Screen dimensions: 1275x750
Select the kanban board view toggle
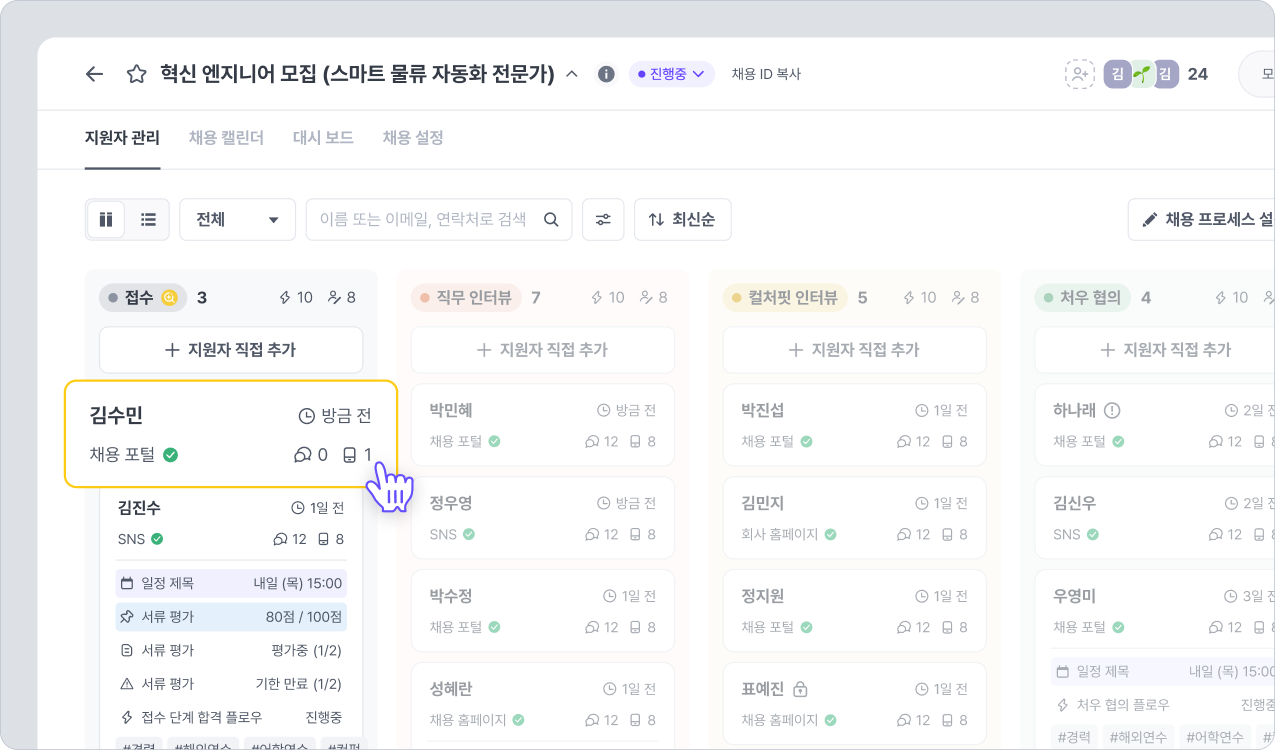click(106, 219)
